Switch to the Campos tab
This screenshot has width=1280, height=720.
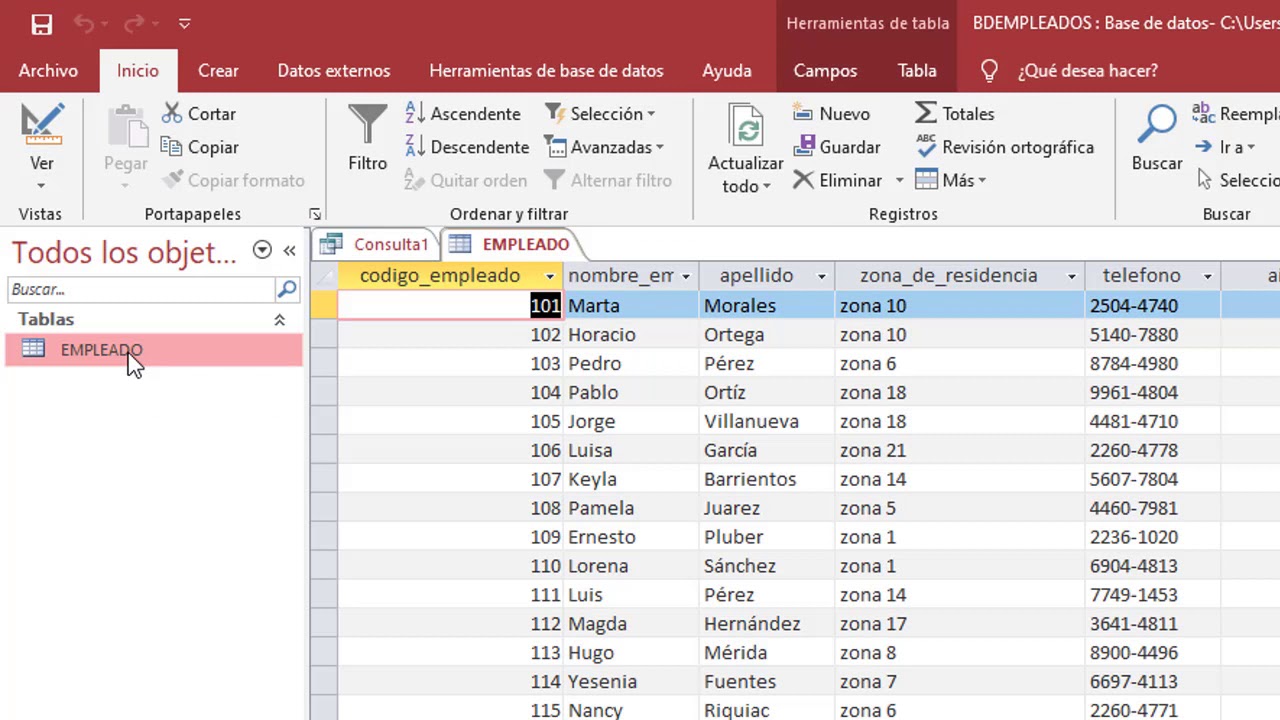[x=825, y=71]
